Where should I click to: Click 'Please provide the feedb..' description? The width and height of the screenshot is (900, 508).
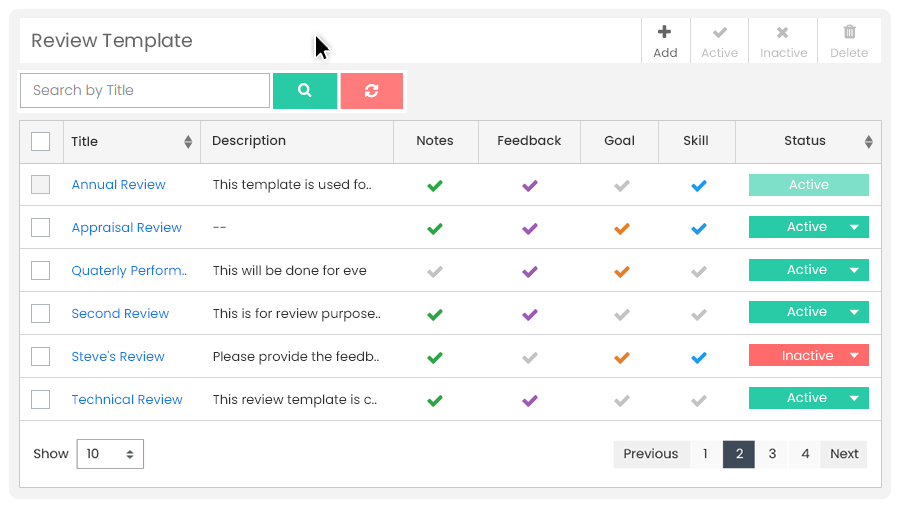296,357
